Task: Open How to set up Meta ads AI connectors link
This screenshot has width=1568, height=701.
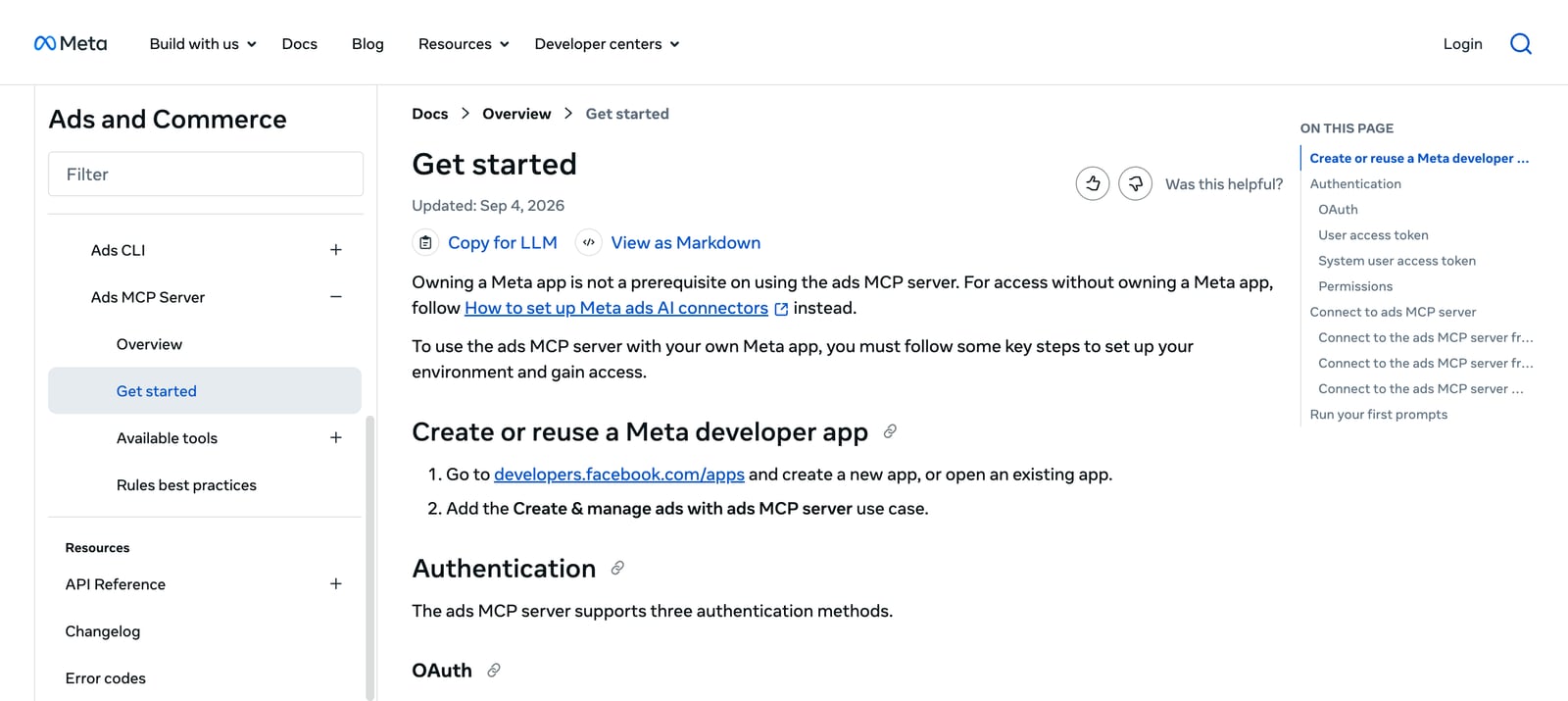Action: pos(616,308)
